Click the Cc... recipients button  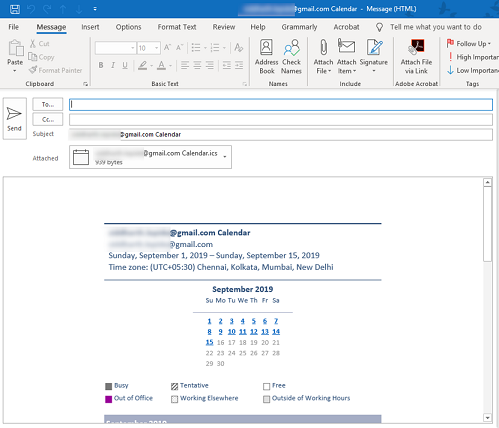48,119
